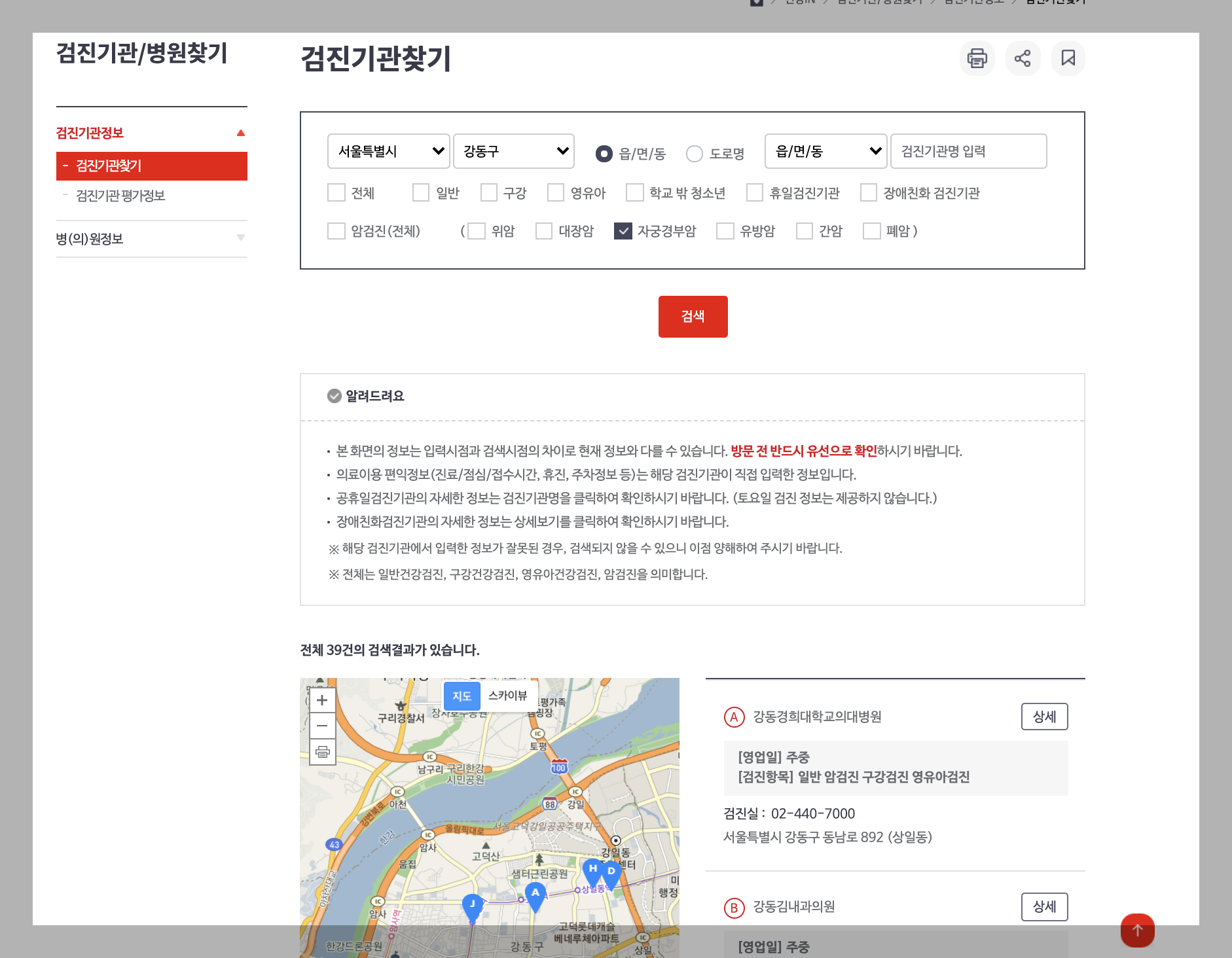This screenshot has height=958, width=1232.
Task: Open 검진기관 평가정보 in the side menu
Action: 120,196
